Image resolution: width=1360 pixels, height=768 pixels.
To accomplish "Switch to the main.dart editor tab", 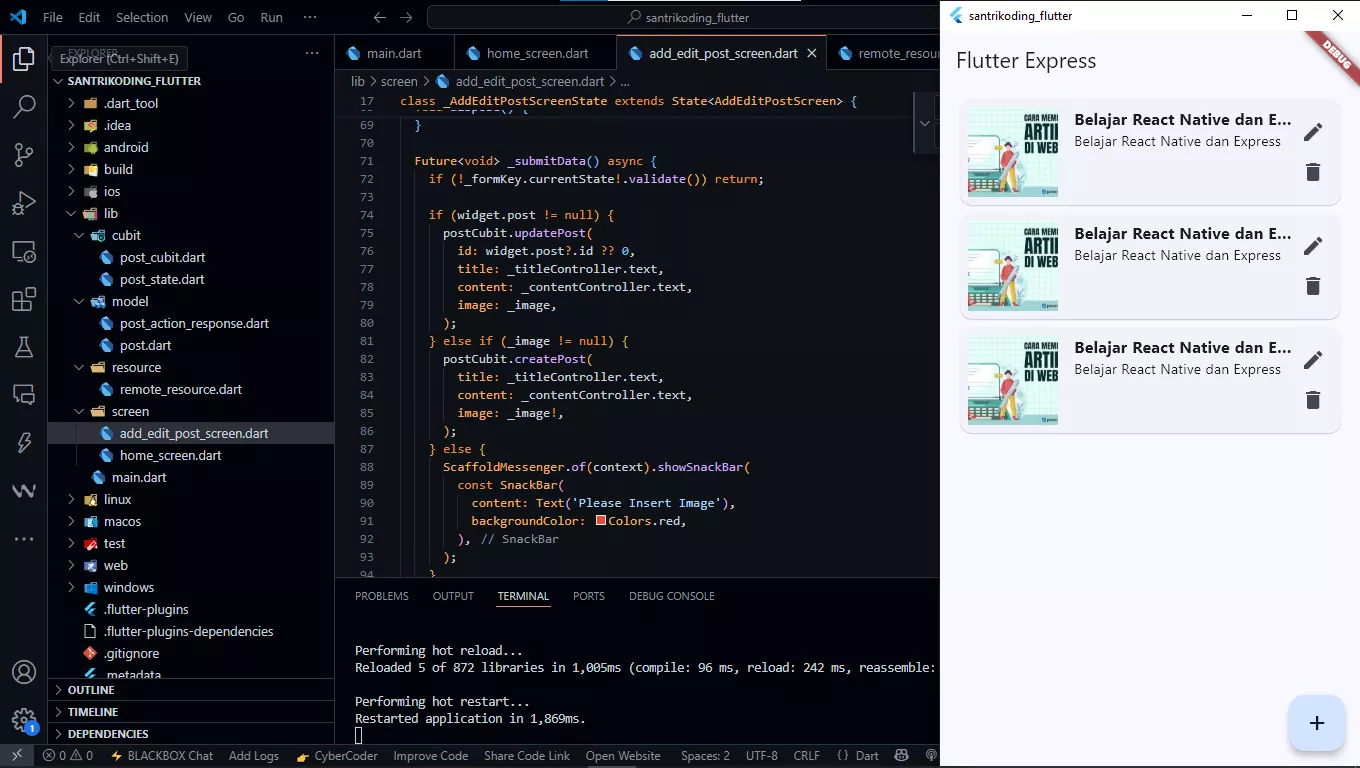I will (394, 53).
